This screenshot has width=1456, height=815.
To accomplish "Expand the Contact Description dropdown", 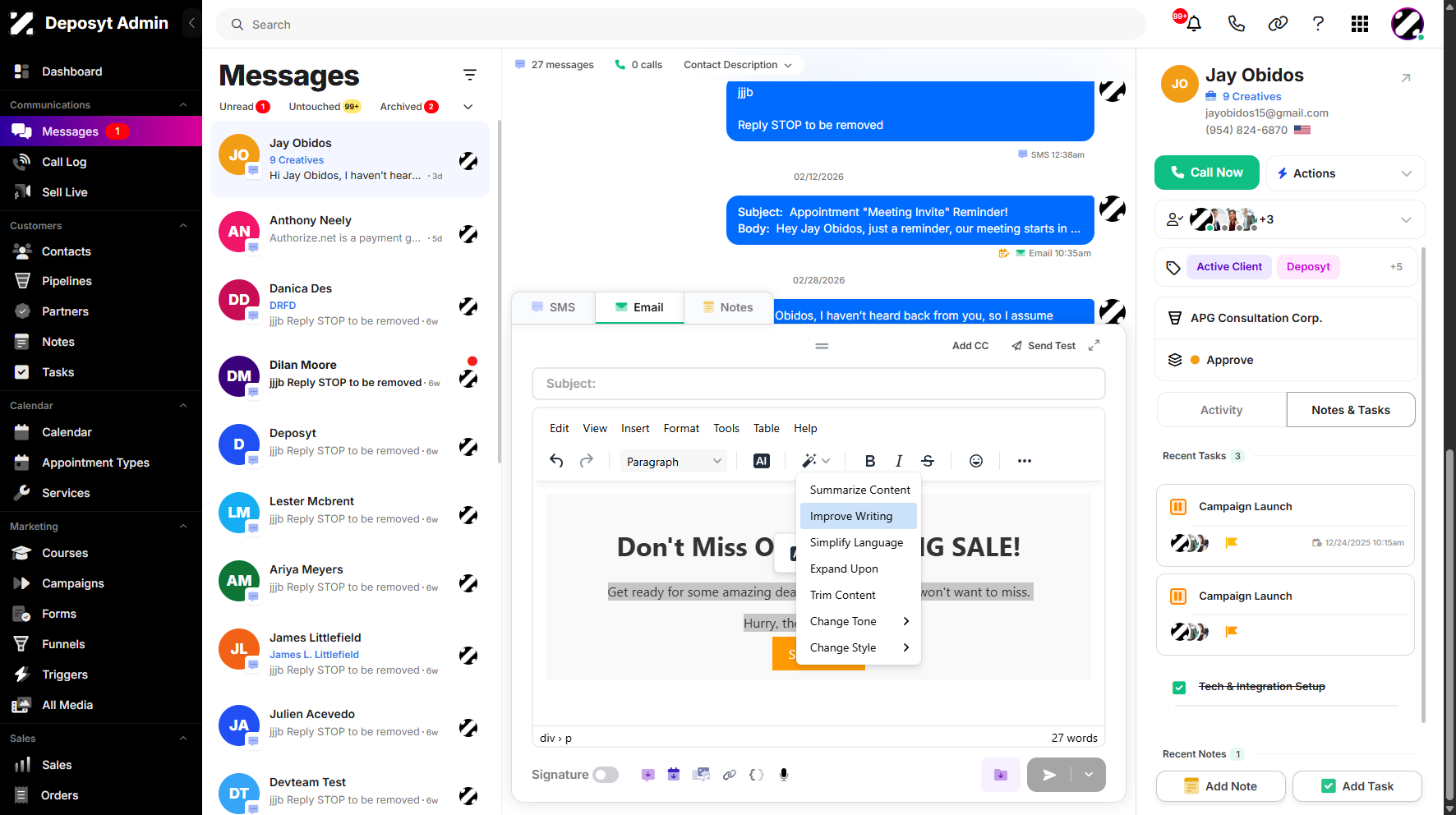I will pyautogui.click(x=738, y=65).
